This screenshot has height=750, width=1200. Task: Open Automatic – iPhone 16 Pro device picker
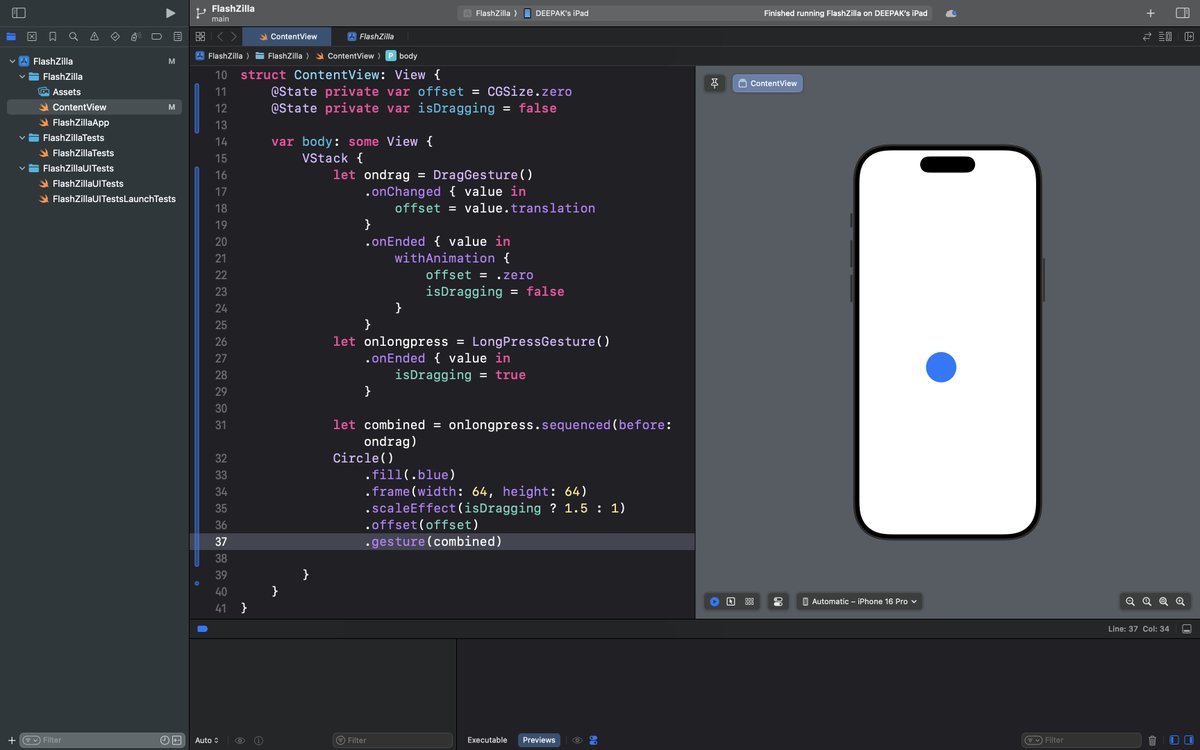click(860, 601)
